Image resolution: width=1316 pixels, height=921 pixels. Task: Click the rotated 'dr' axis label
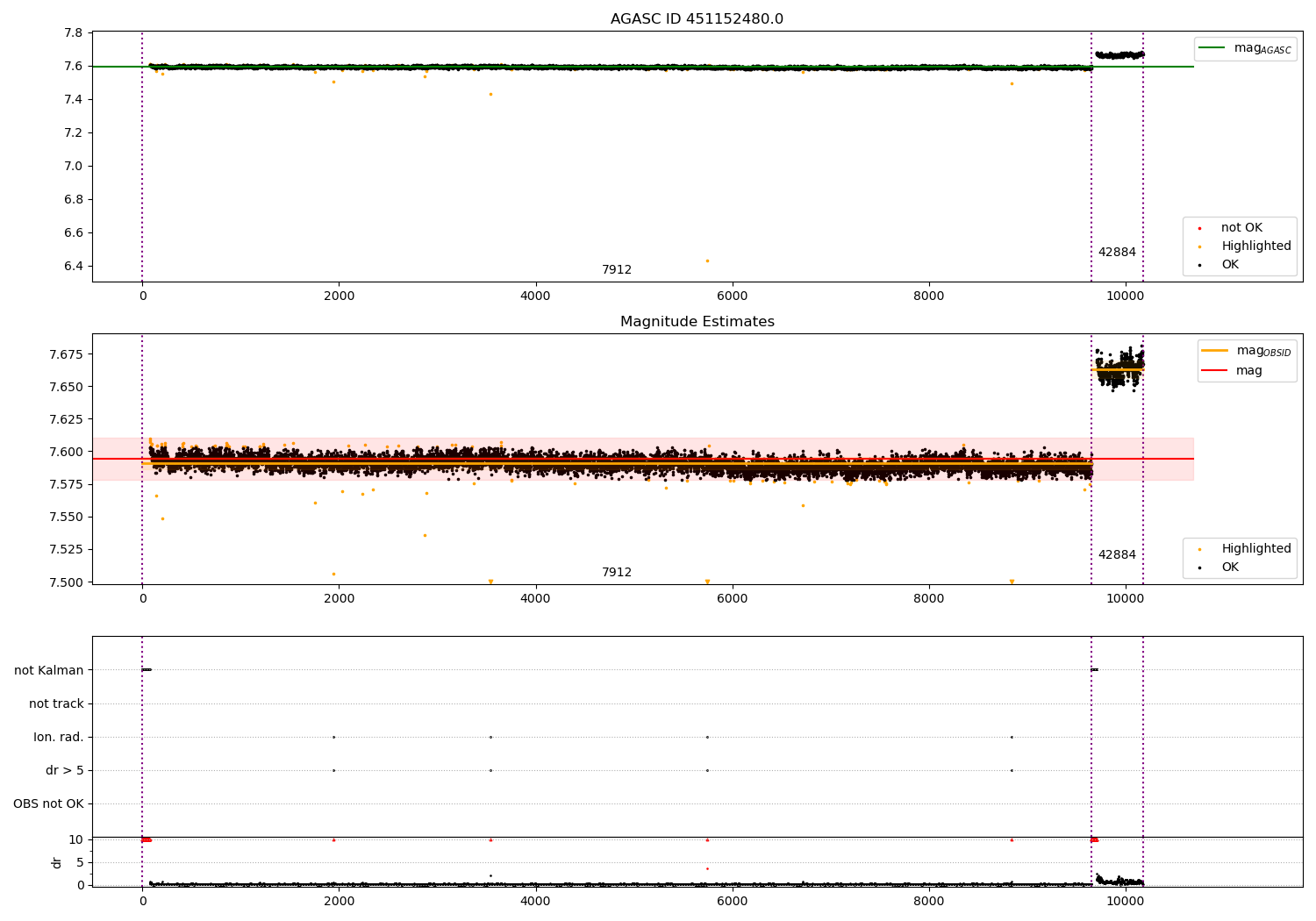tap(57, 863)
